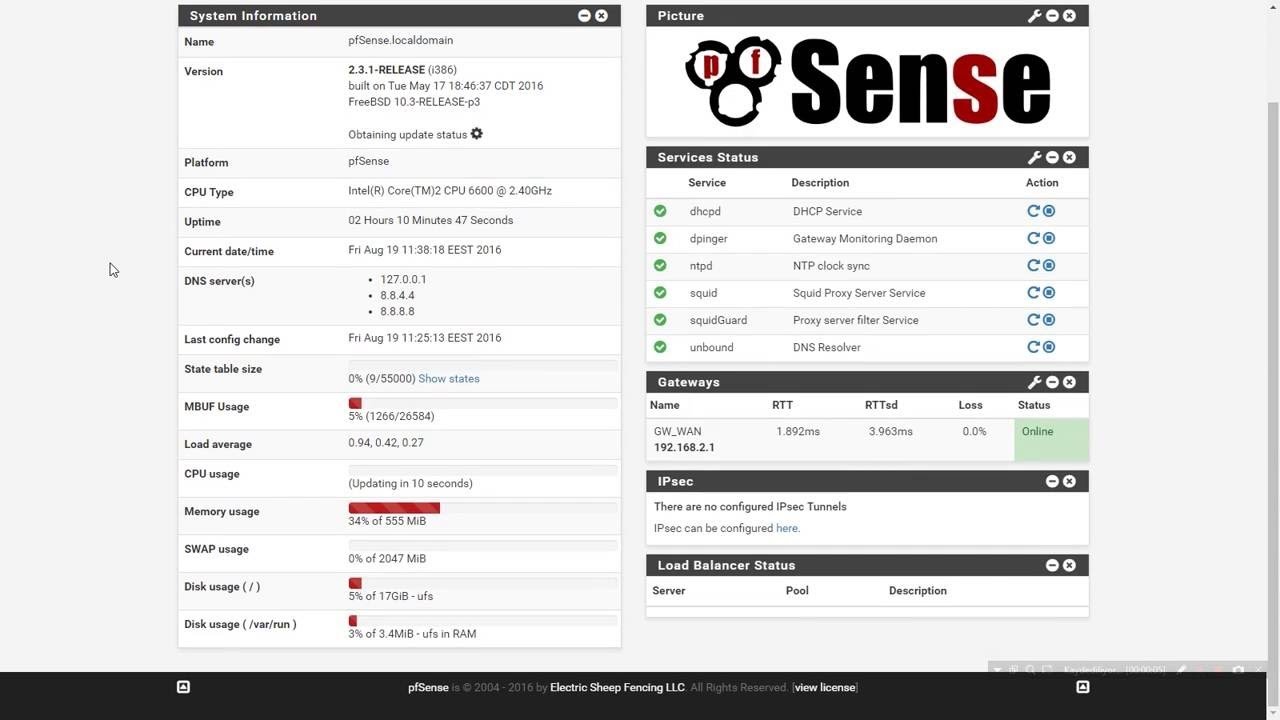Open the Show states link
Screen dimensions: 1280x720
(x=449, y=379)
